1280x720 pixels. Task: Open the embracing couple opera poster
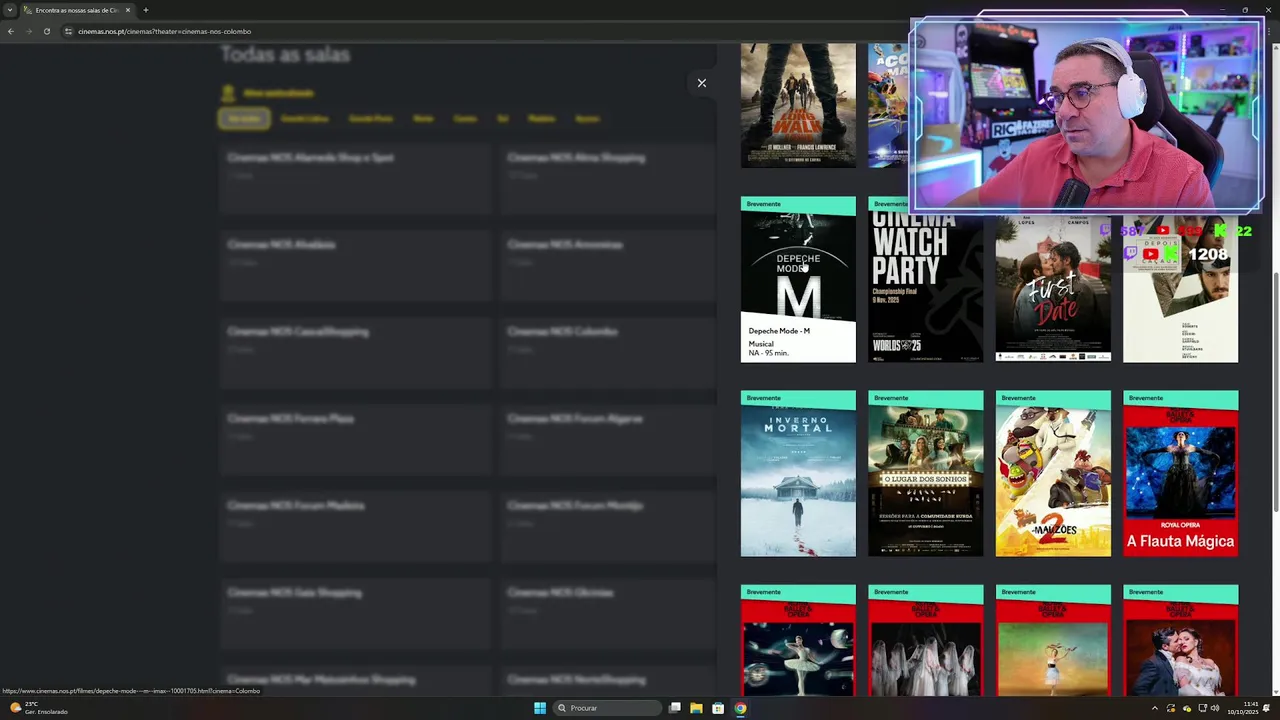(1181, 640)
